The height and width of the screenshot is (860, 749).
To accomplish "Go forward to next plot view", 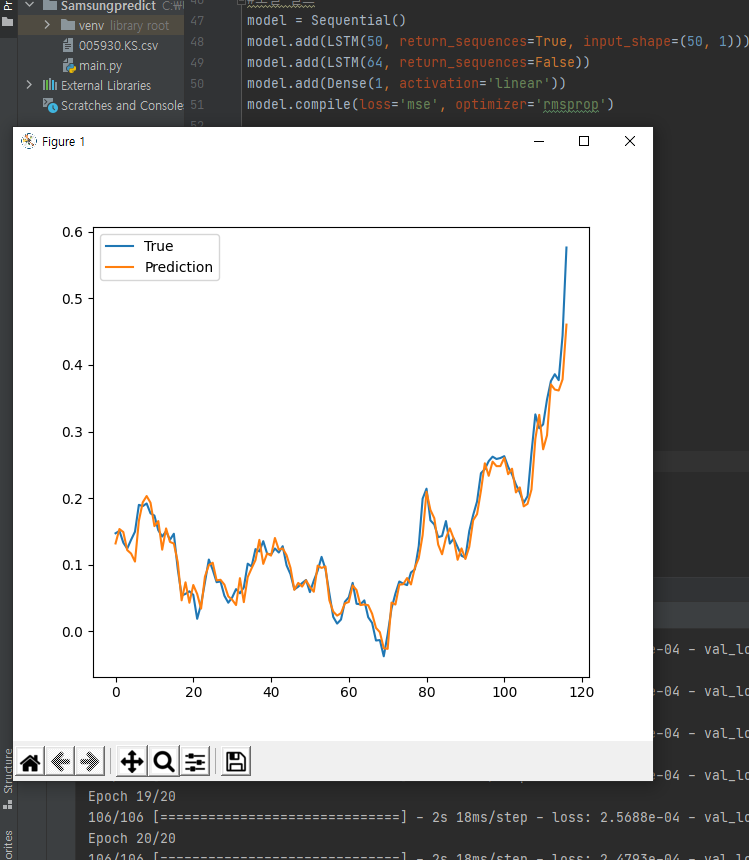I will coord(89,761).
